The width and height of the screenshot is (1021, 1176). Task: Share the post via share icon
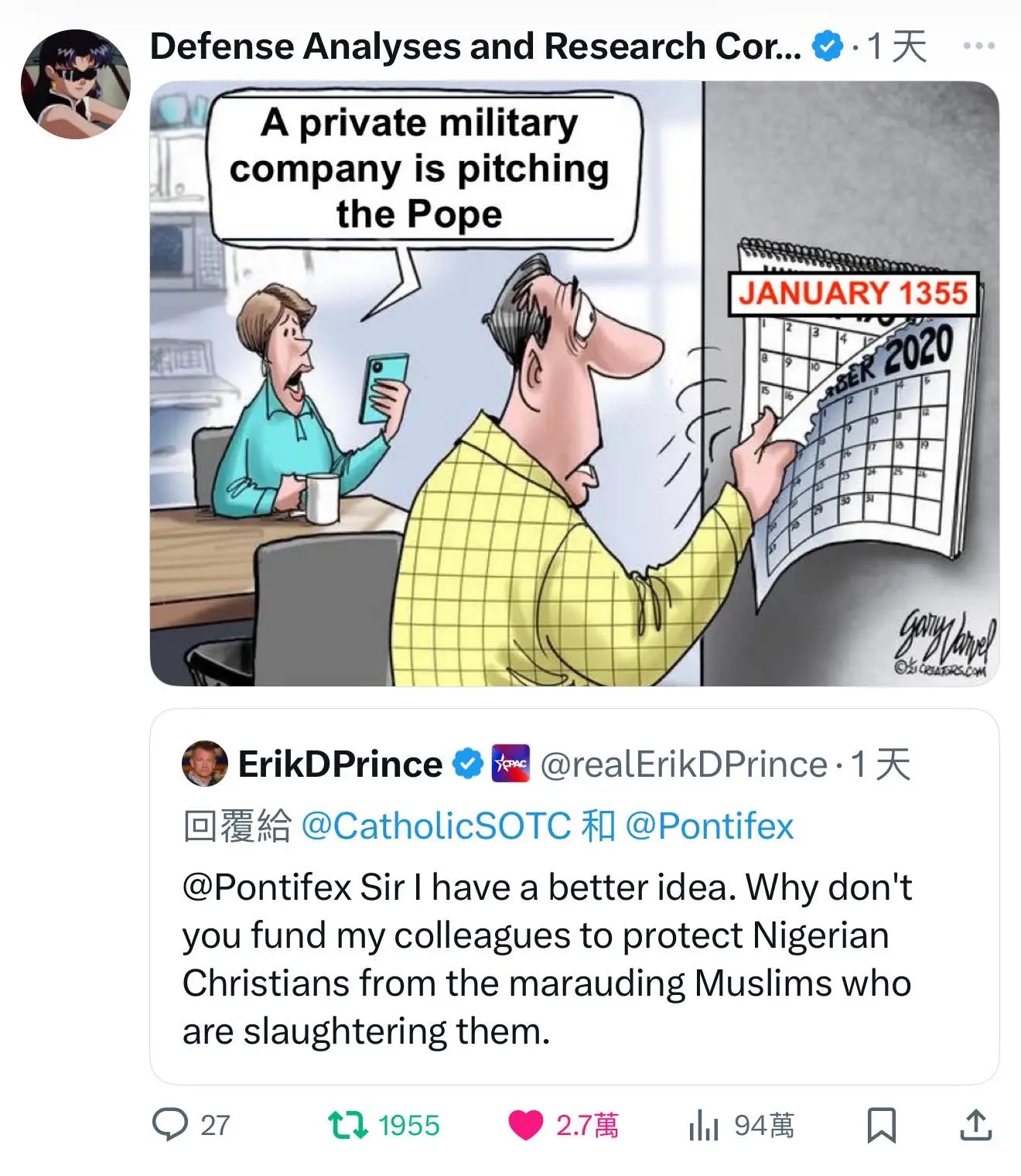point(975,1125)
